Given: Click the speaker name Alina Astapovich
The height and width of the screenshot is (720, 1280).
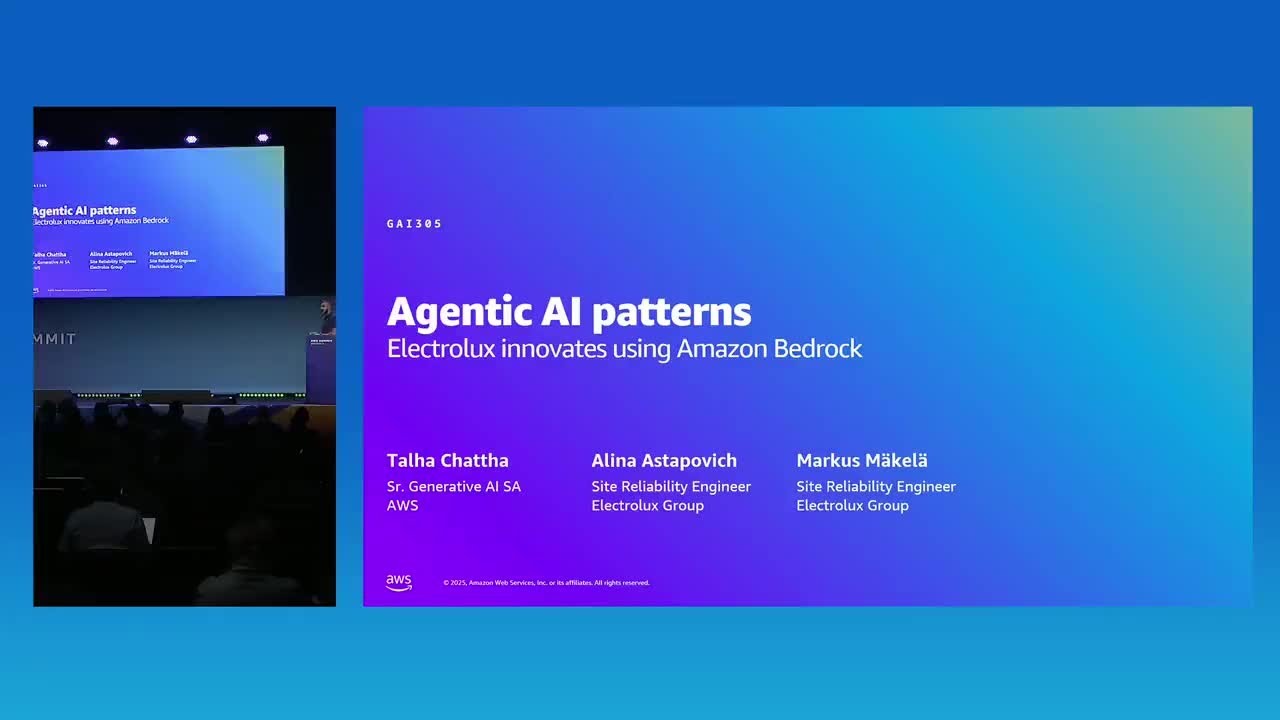Looking at the screenshot, I should (664, 461).
